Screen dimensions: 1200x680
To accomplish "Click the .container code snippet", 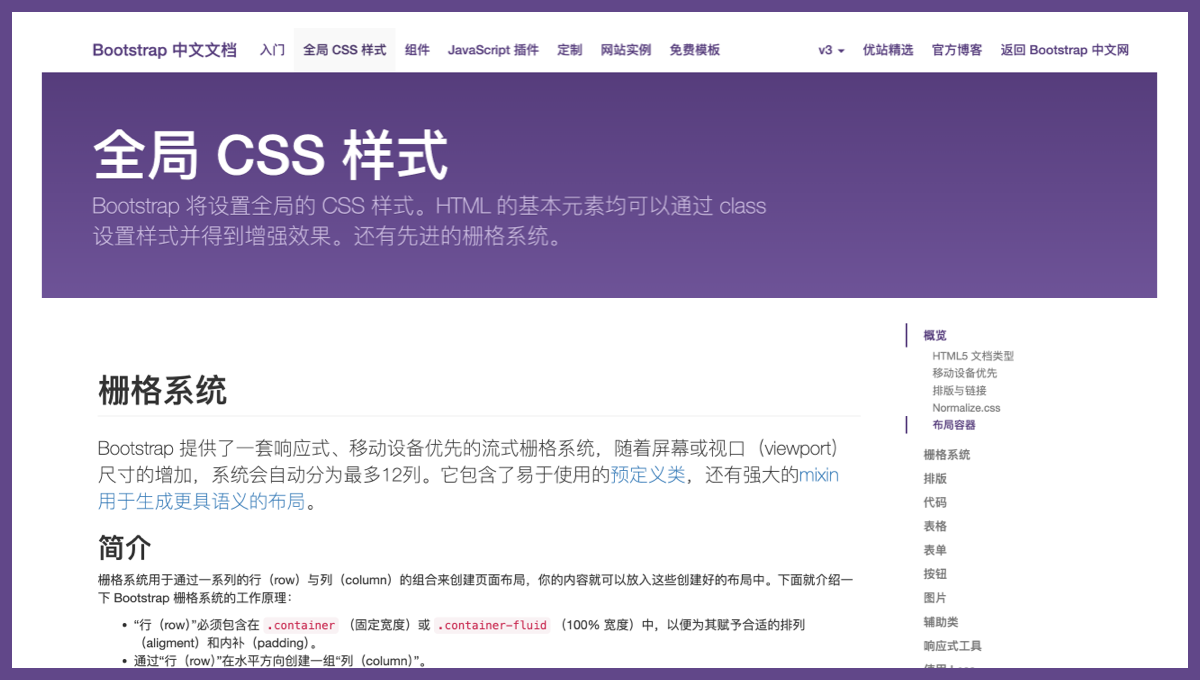I will coord(301,625).
